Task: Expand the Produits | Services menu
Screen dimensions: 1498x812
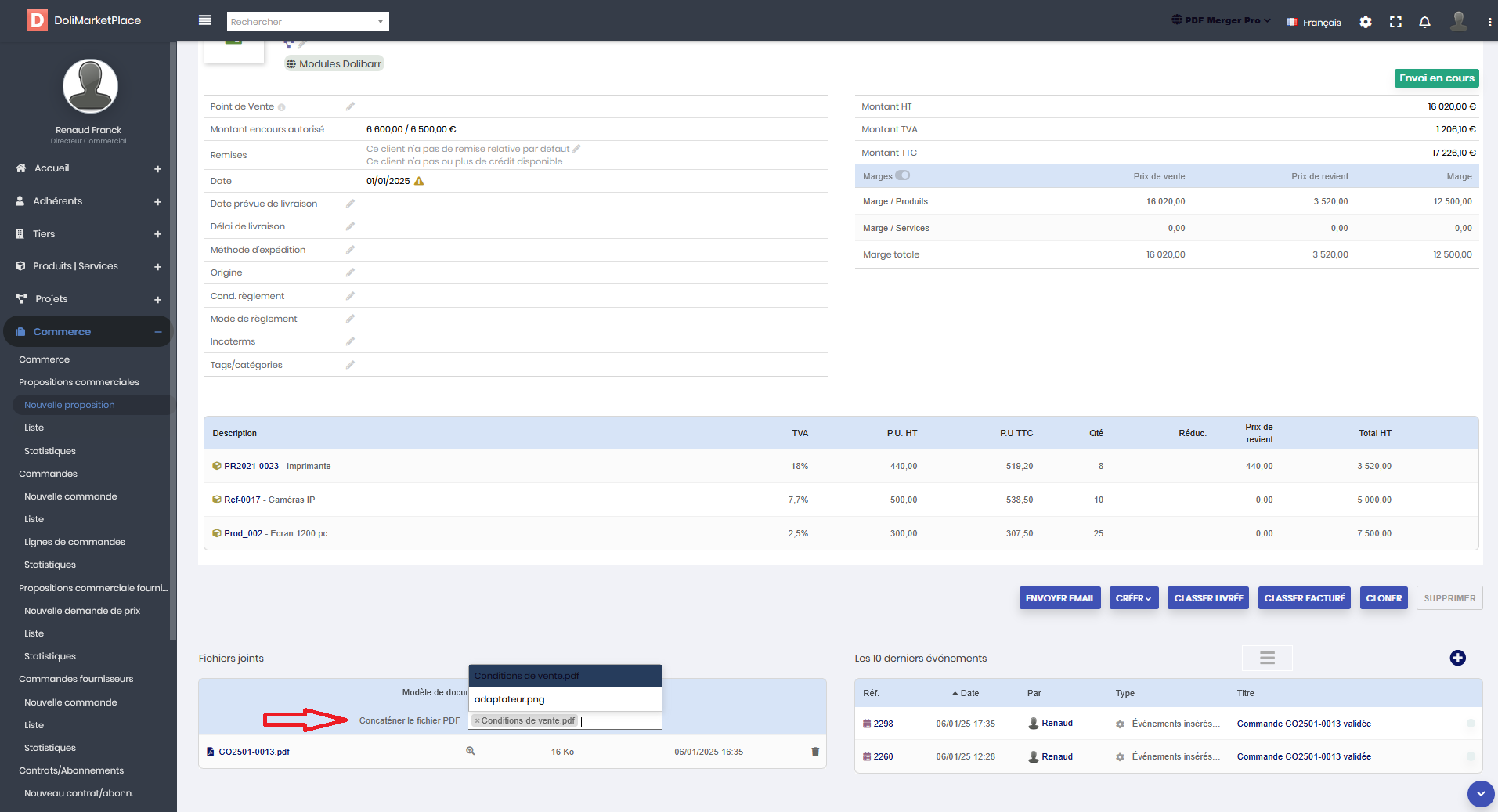Action: (x=157, y=266)
